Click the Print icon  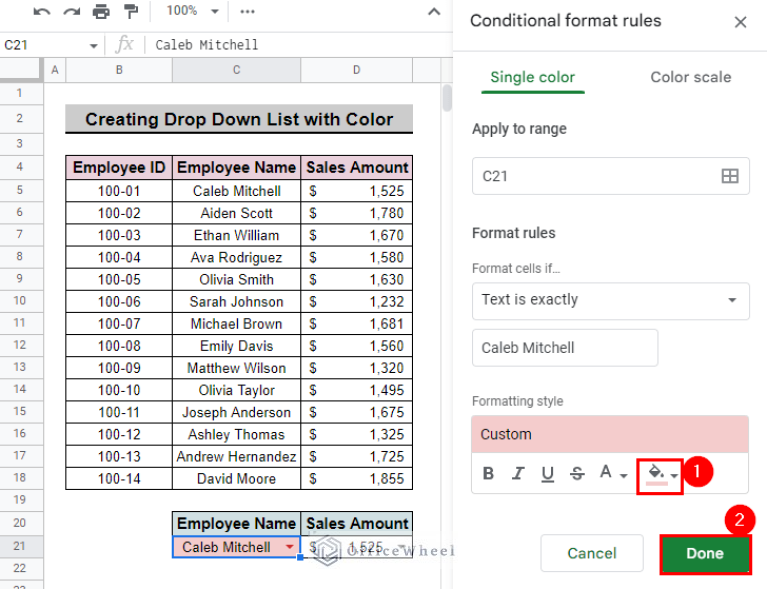pyautogui.click(x=101, y=11)
